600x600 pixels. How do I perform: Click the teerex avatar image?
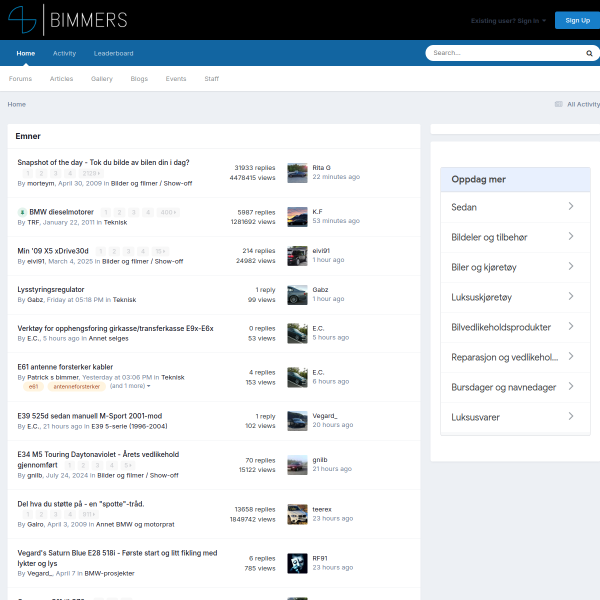(x=297, y=514)
